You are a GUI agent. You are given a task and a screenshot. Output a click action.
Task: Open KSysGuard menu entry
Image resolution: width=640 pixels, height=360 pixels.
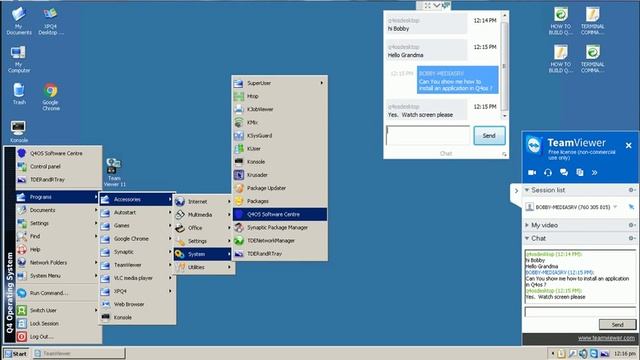tap(280, 136)
